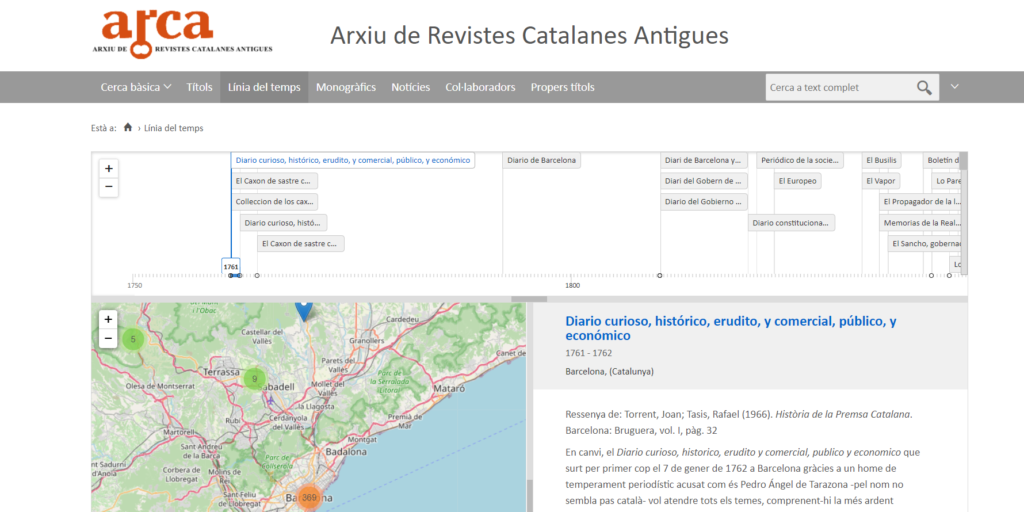The width and height of the screenshot is (1024, 512).
Task: Zoom in on the timeline
Action: point(108,168)
